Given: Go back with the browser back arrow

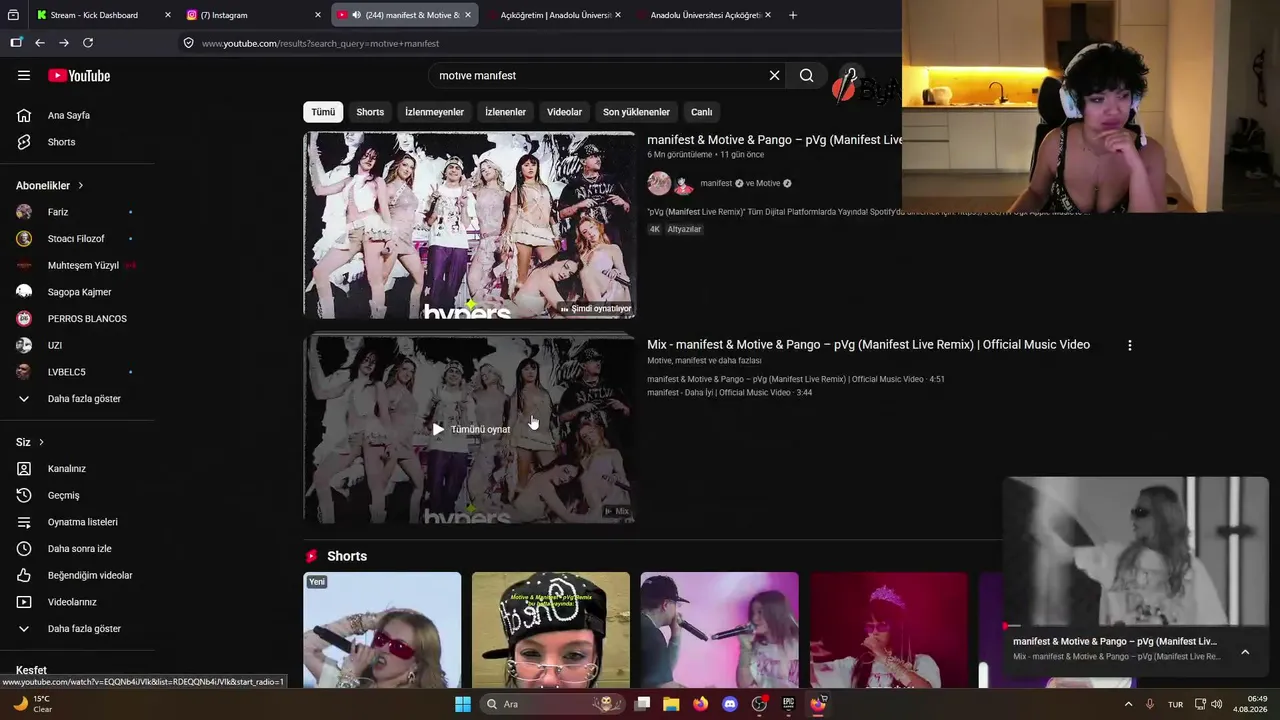Looking at the screenshot, I should point(40,43).
